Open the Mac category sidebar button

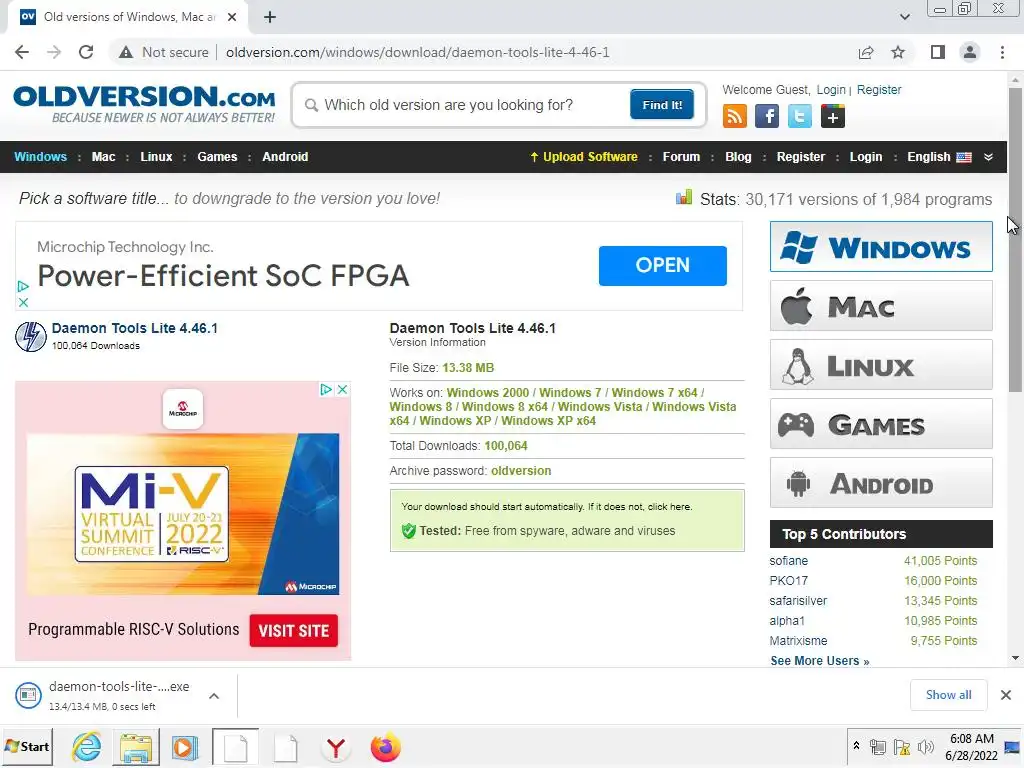tap(881, 306)
